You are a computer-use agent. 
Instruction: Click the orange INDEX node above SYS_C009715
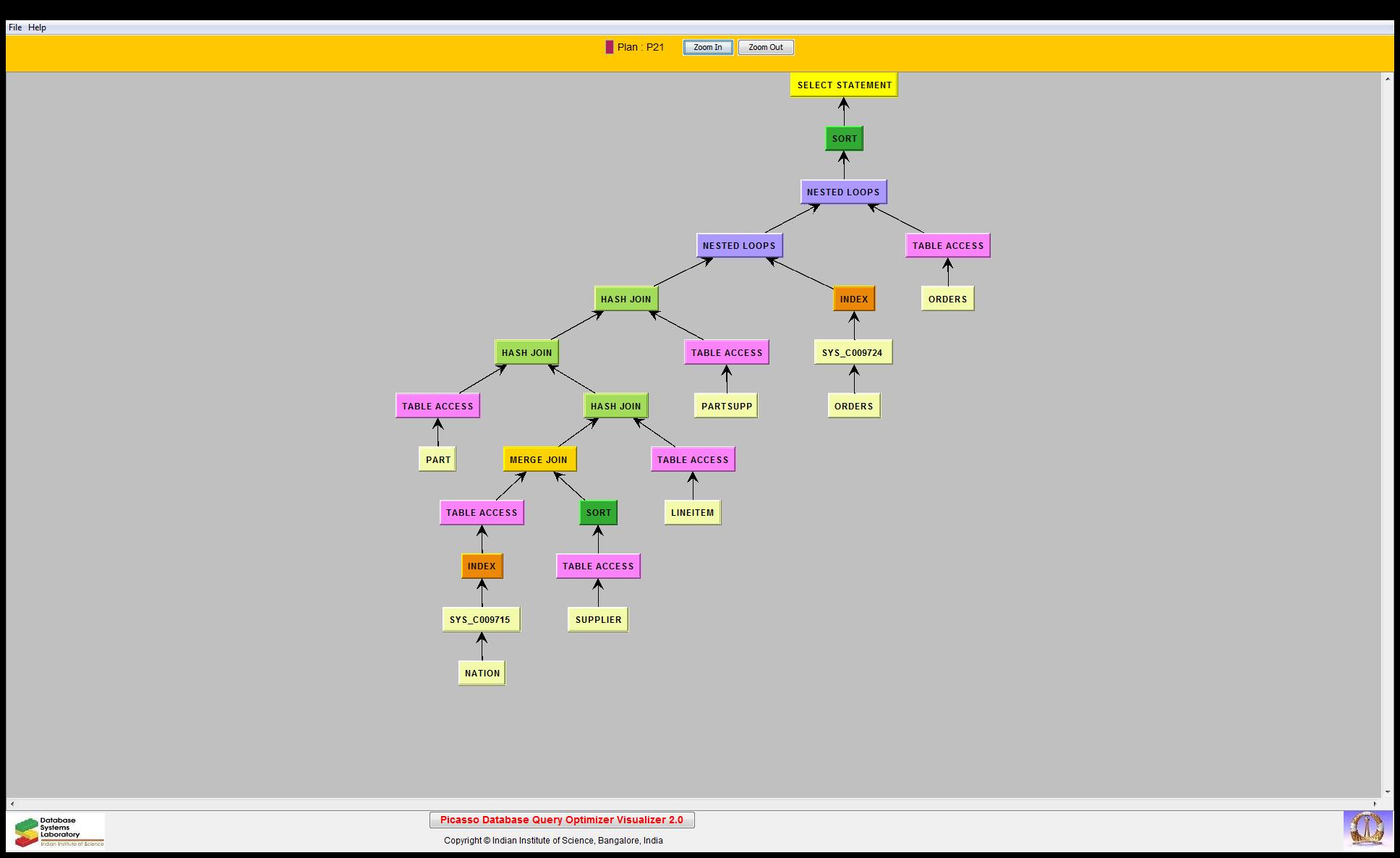pos(482,566)
